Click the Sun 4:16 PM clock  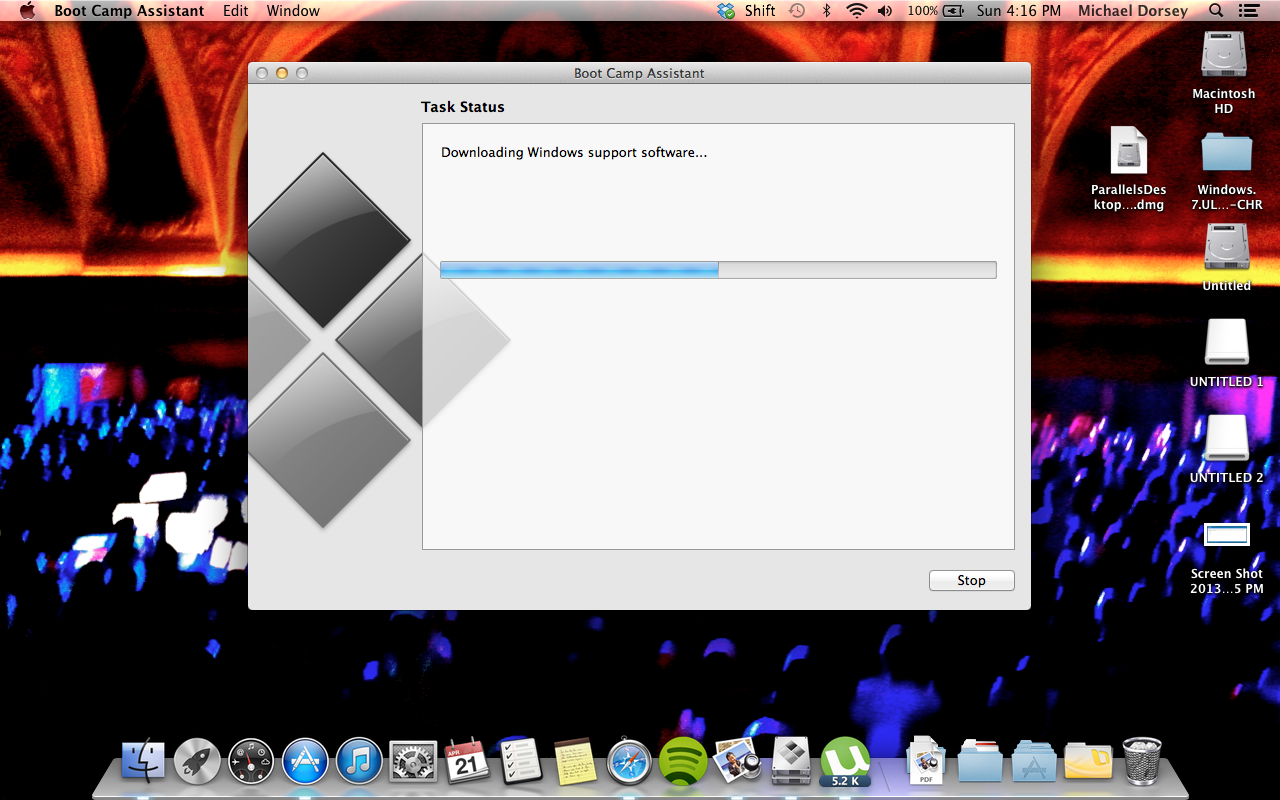point(1019,11)
